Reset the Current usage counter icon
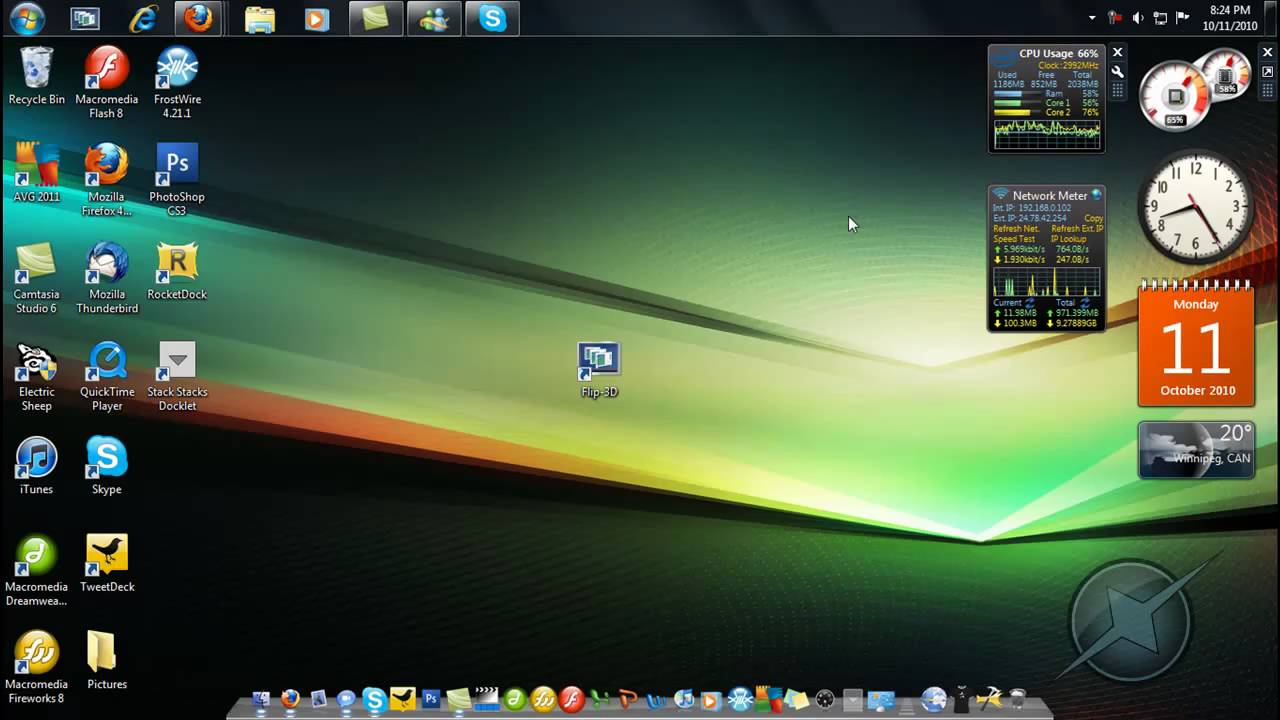The height and width of the screenshot is (720, 1280). pos(1030,302)
